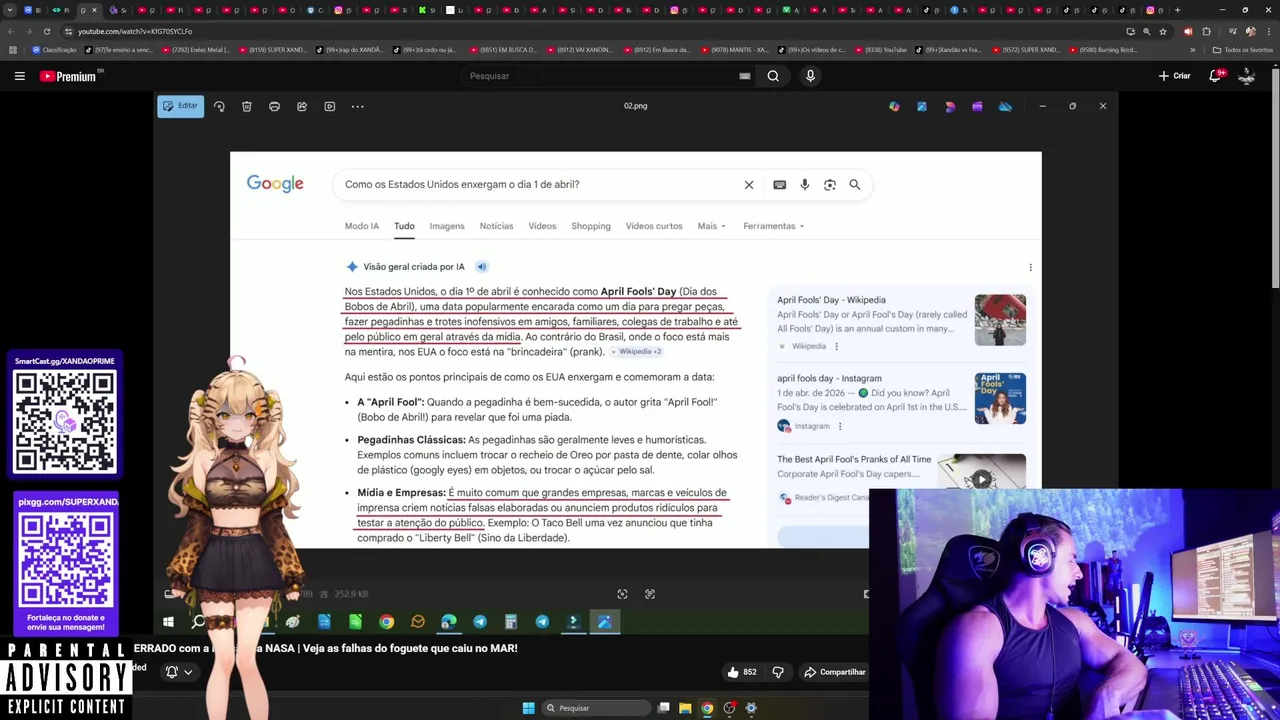
Task: Open April Fools' Day - Wikipedia source link
Action: point(831,300)
